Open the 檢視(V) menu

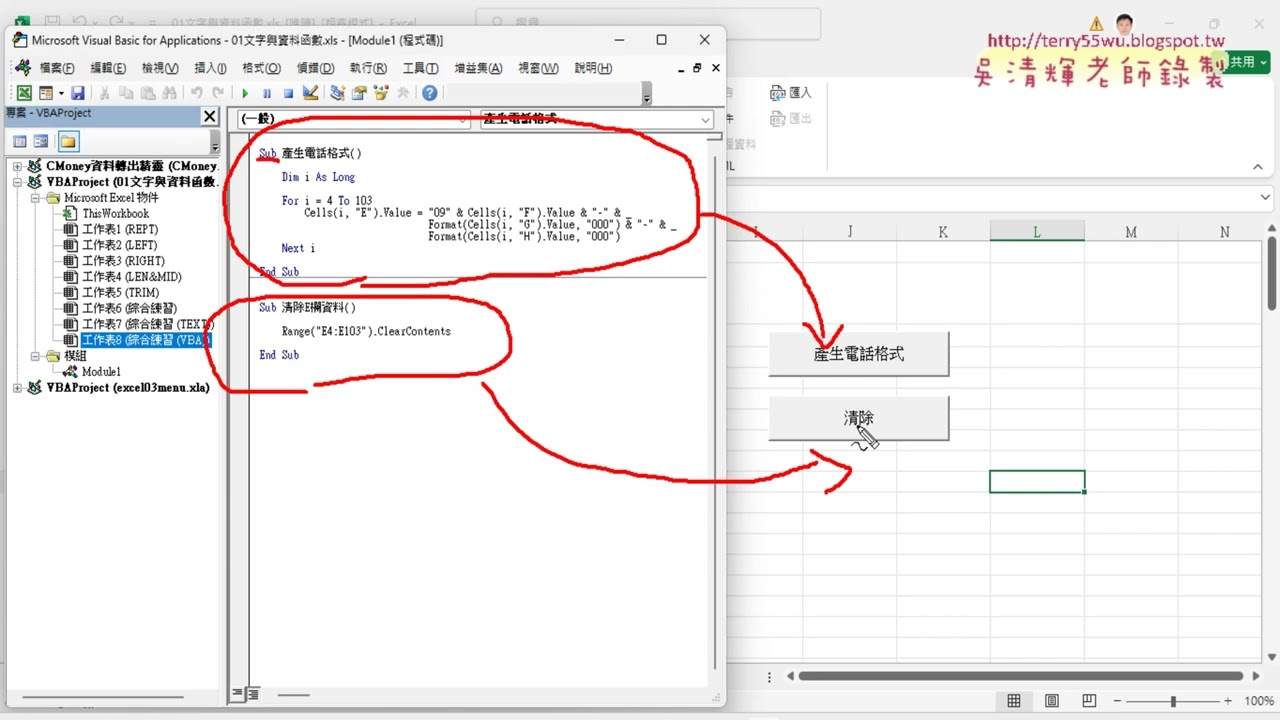160,68
